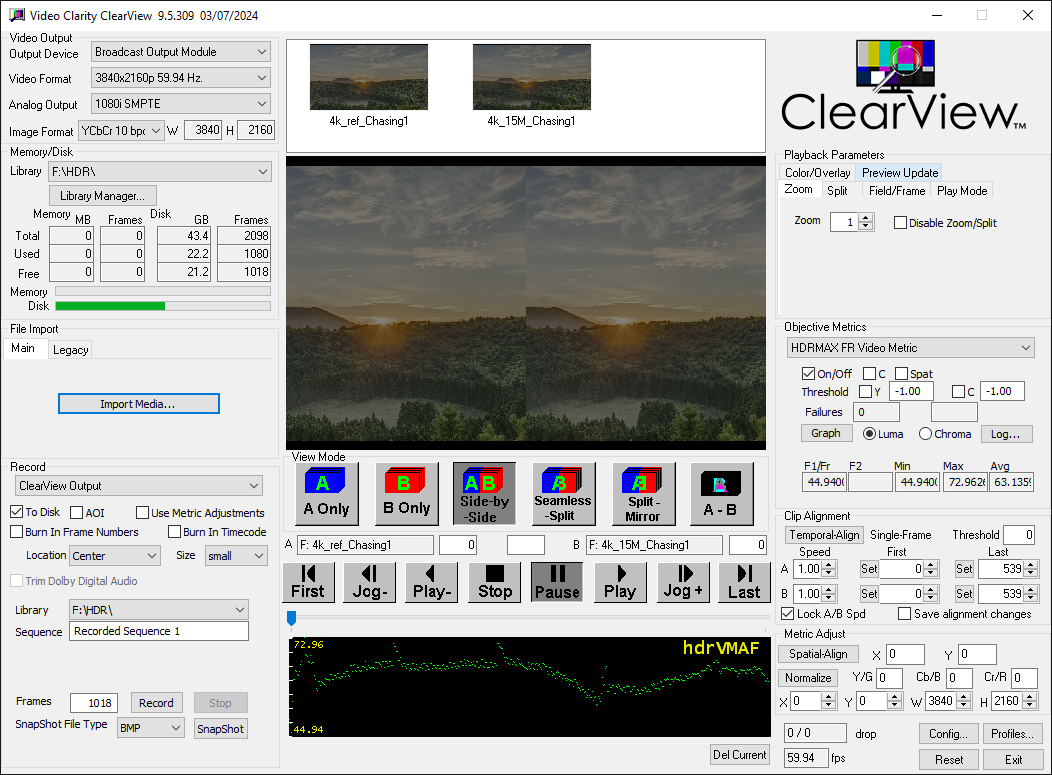The height and width of the screenshot is (775, 1052).
Task: Switch to Preview Update tab
Action: (900, 172)
